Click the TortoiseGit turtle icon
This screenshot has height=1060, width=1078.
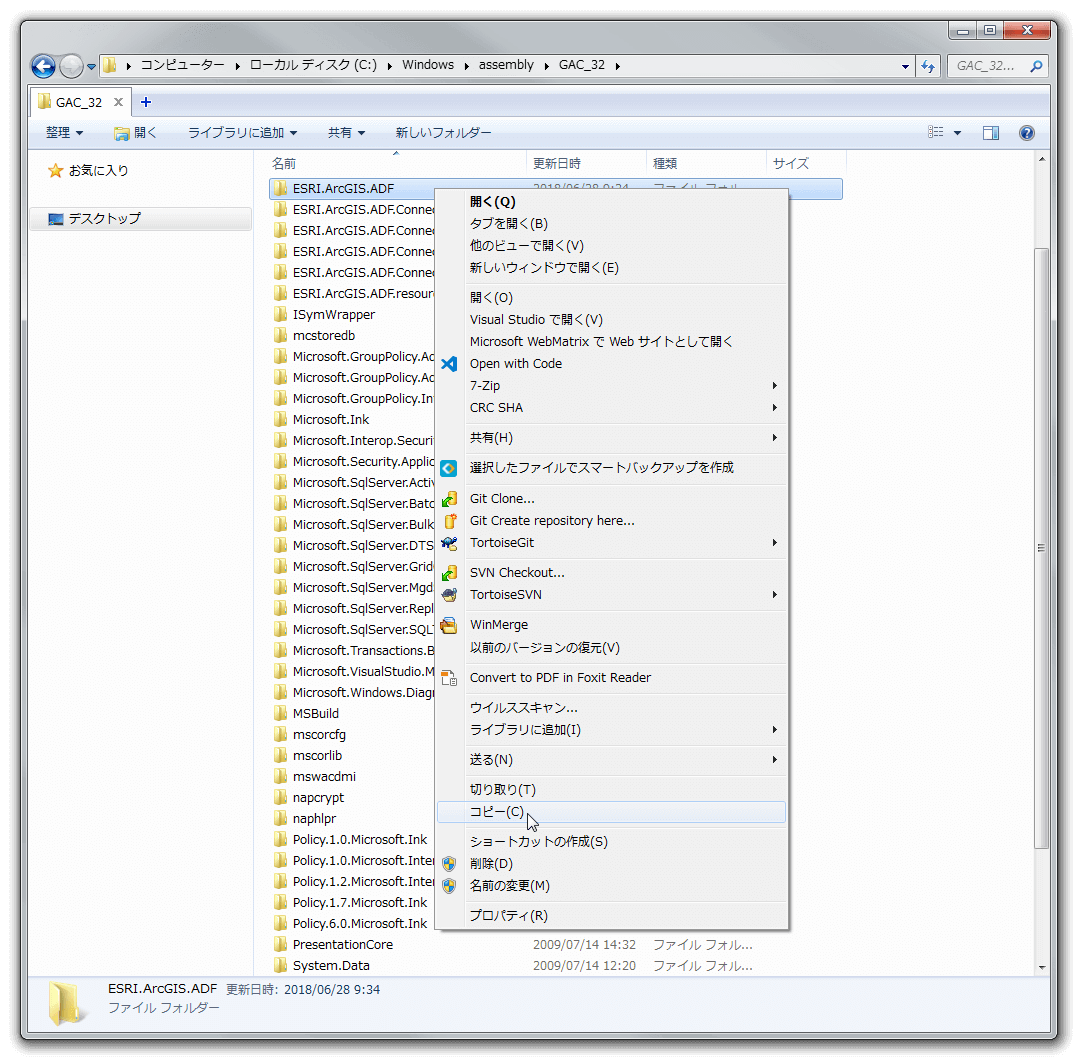click(x=449, y=542)
